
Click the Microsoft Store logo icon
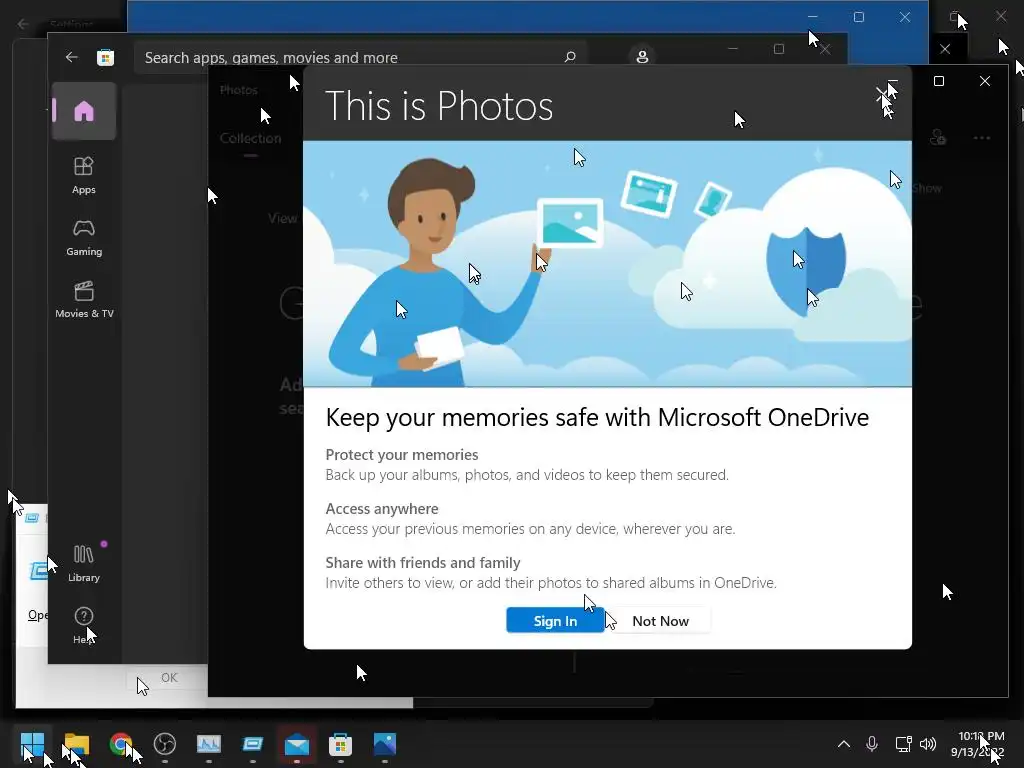(x=105, y=57)
